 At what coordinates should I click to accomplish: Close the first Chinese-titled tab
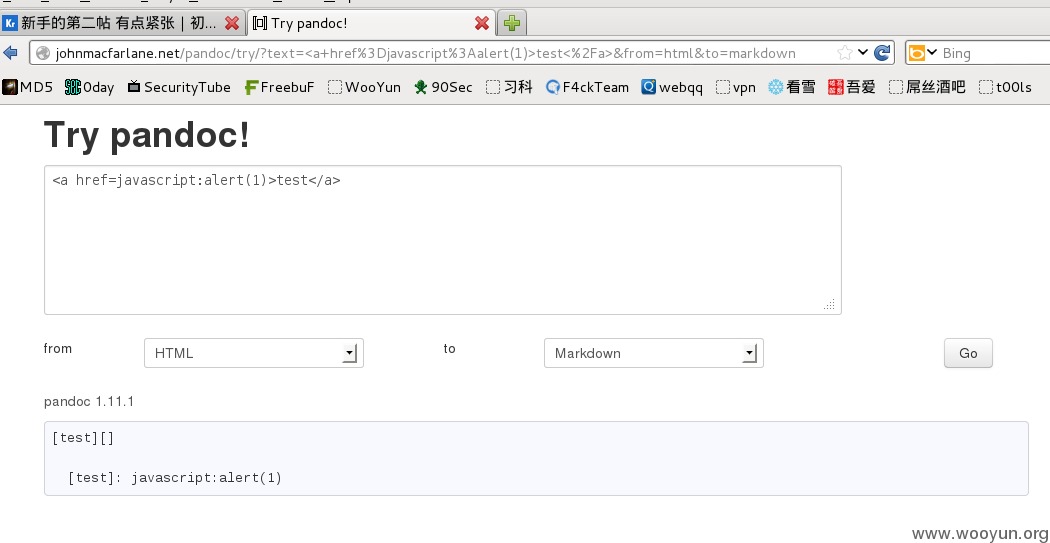(232, 23)
